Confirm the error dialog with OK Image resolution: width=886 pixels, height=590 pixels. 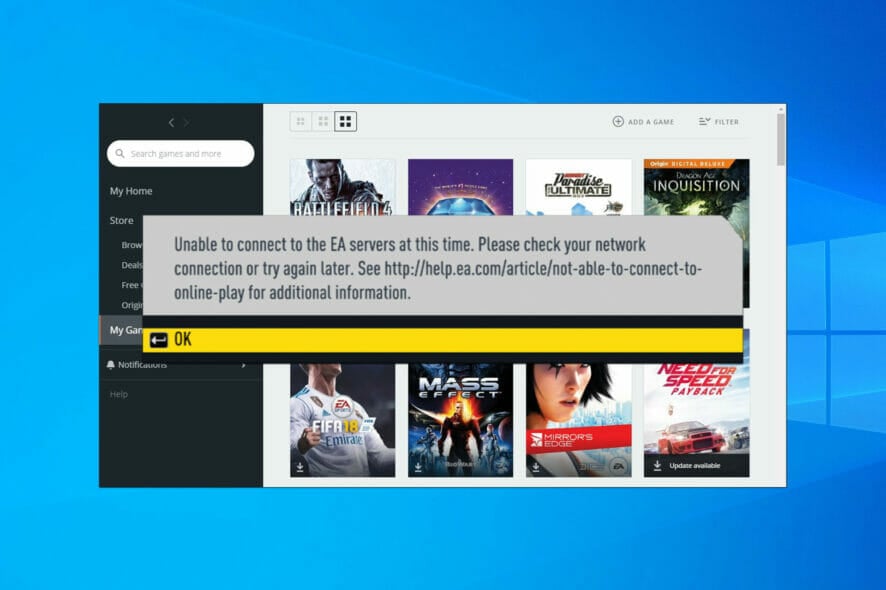442,340
